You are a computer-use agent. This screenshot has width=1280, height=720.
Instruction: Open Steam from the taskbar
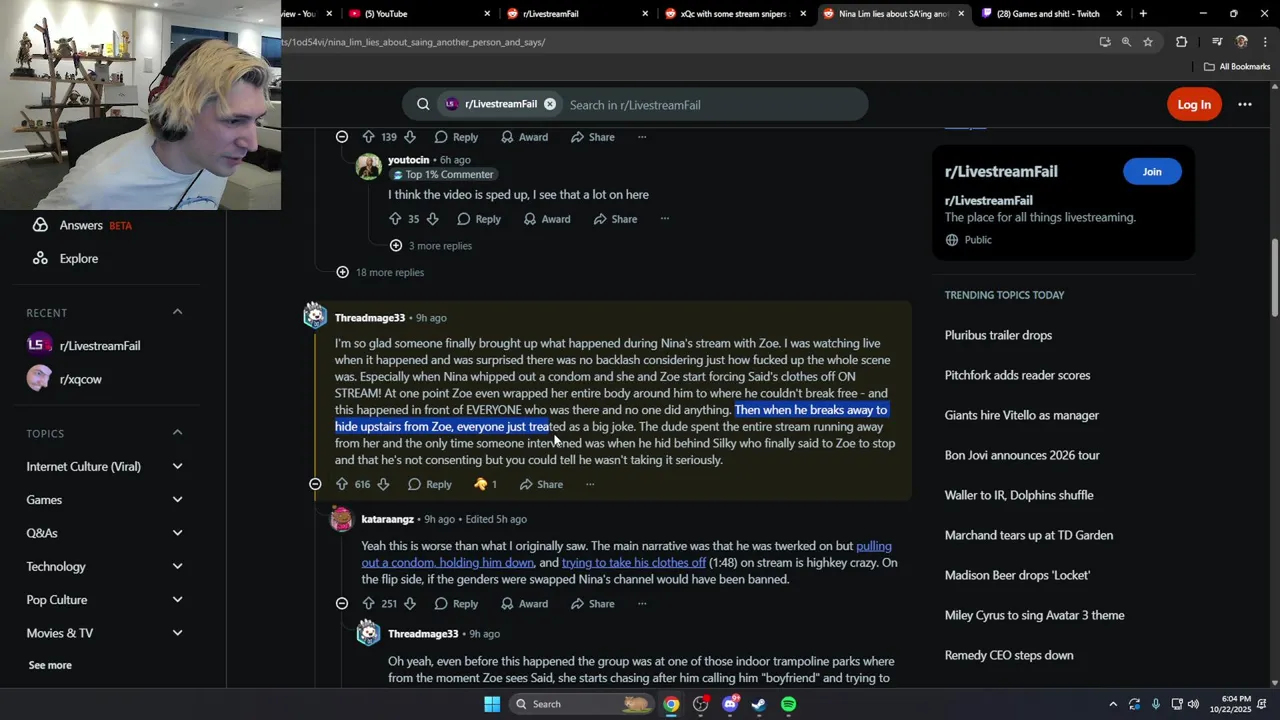[759, 704]
